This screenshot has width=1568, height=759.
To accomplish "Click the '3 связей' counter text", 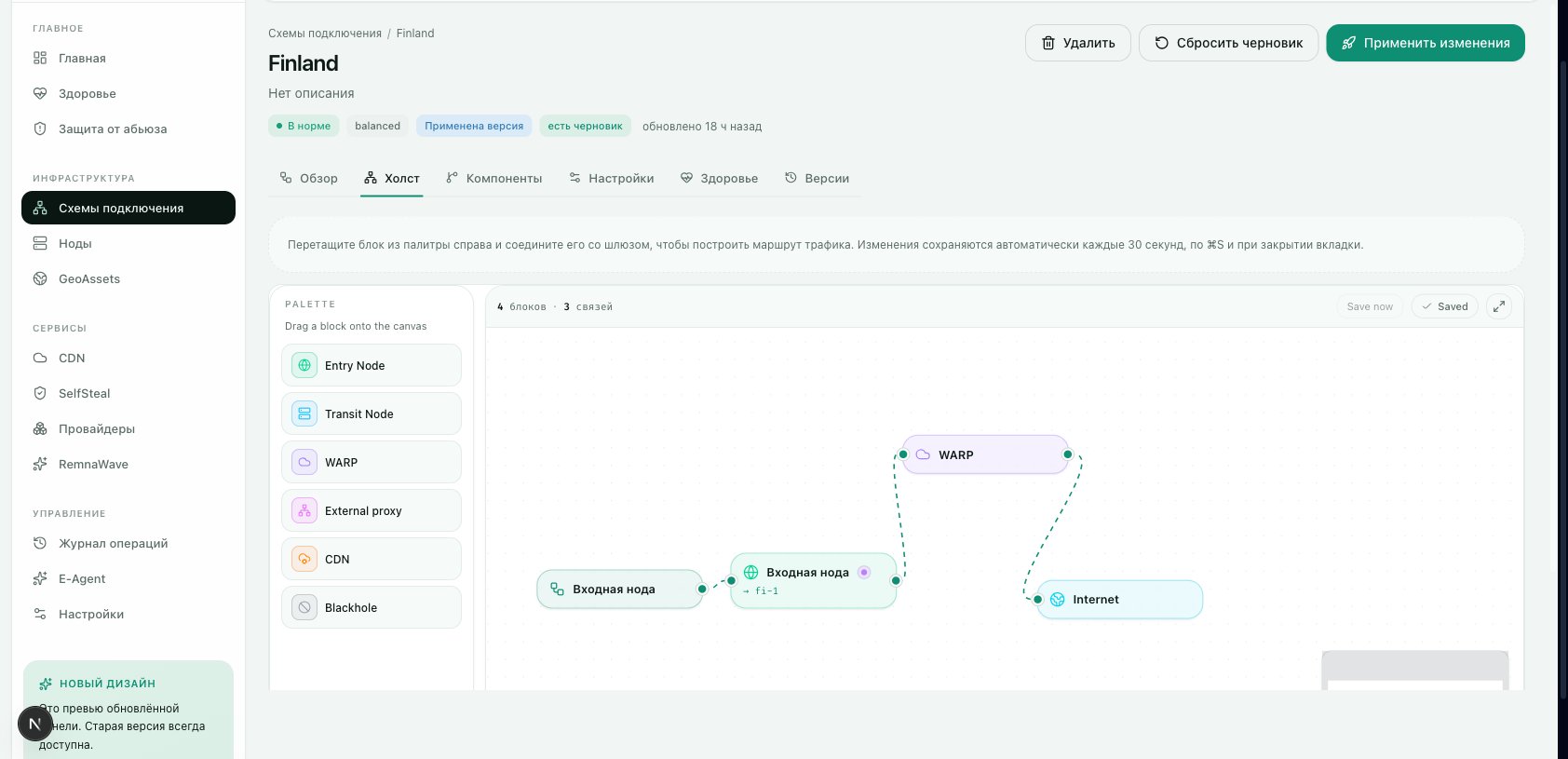I will [x=588, y=306].
